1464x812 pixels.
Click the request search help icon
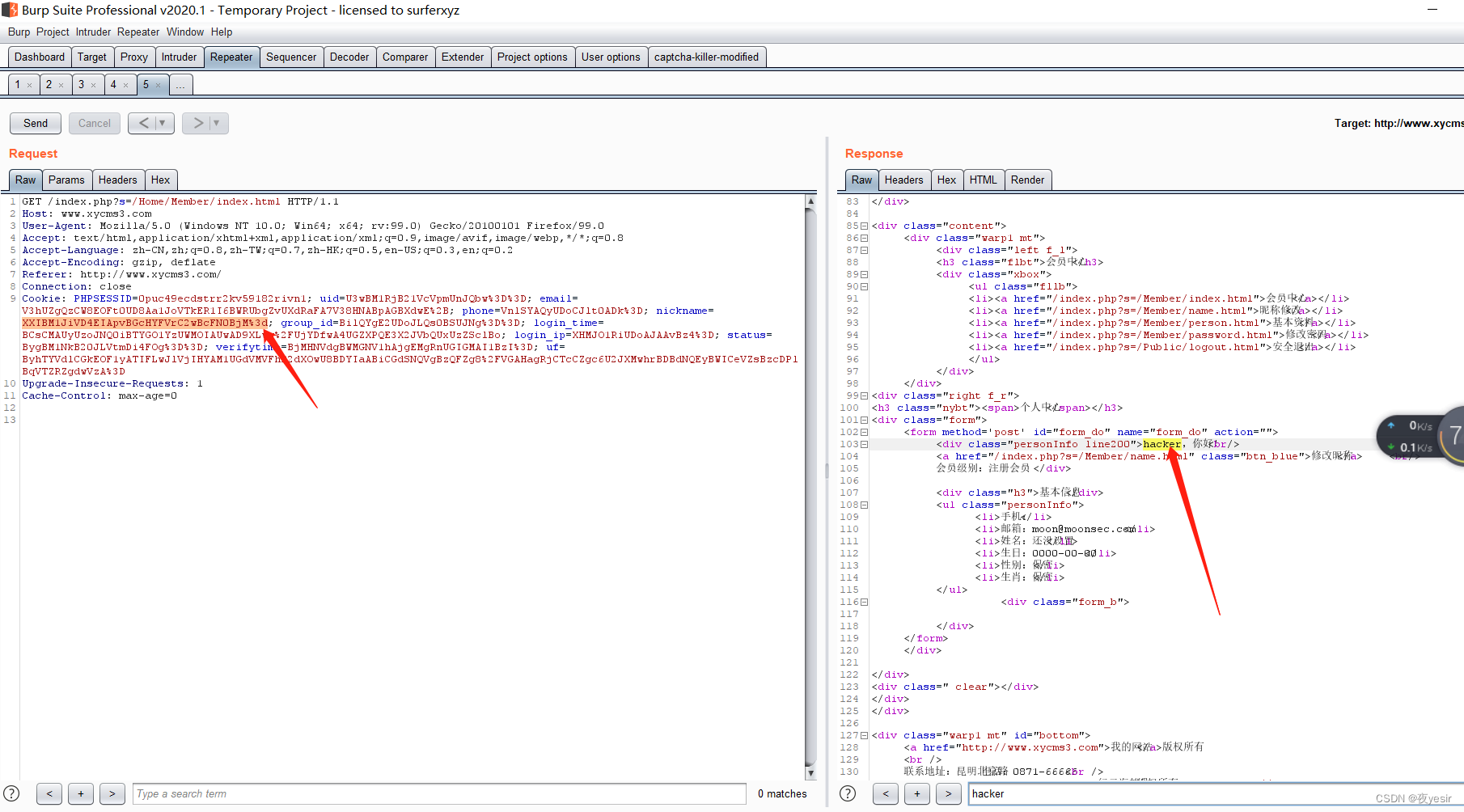point(11,793)
